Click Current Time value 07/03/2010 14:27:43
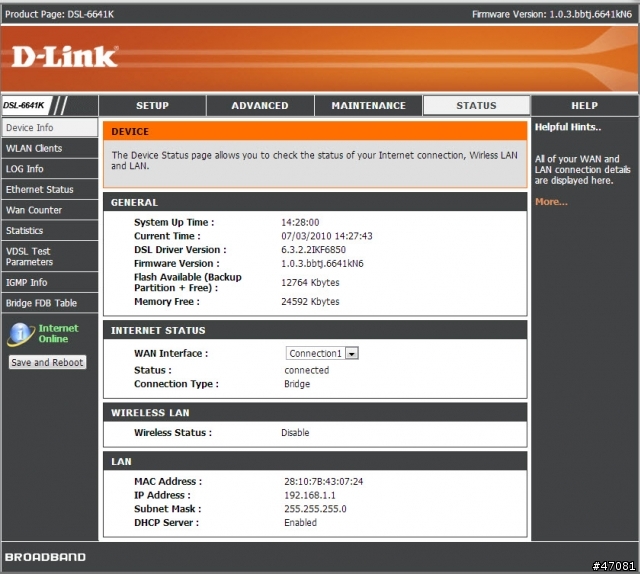Viewport: 640px width, 574px height. tap(327, 236)
